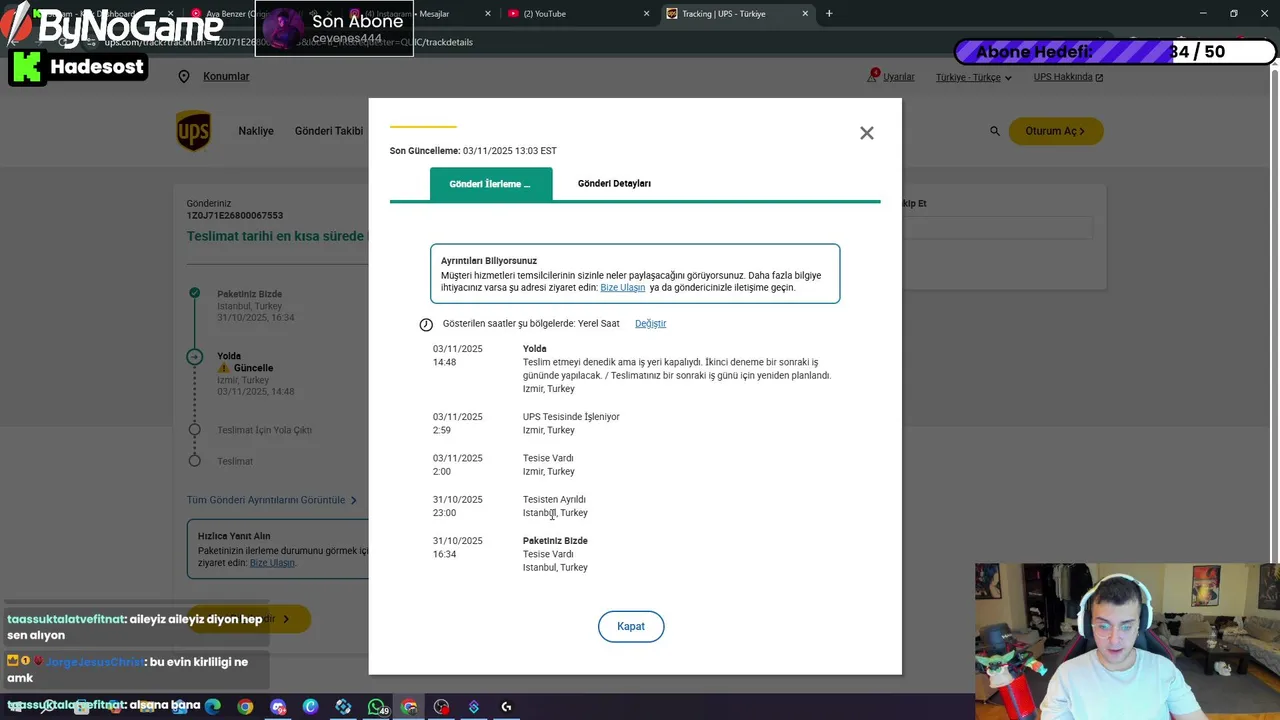Open the OBS recording taskbar icon
The width and height of the screenshot is (1280, 720).
441,707
